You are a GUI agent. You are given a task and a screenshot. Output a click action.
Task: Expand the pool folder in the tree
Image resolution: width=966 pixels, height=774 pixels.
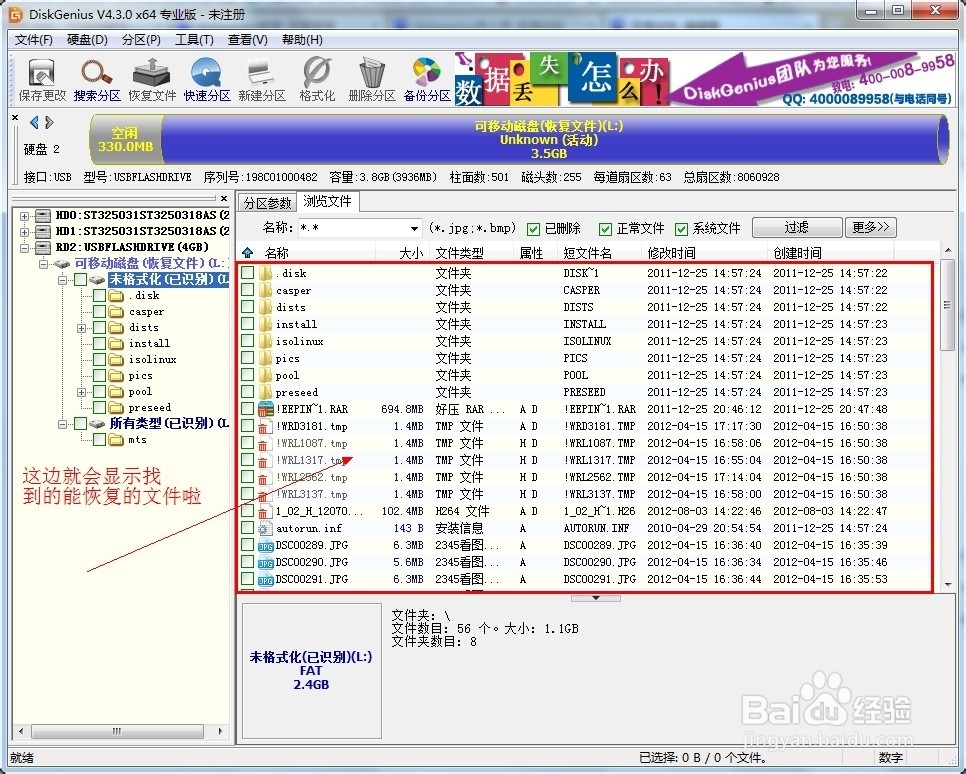click(81, 392)
